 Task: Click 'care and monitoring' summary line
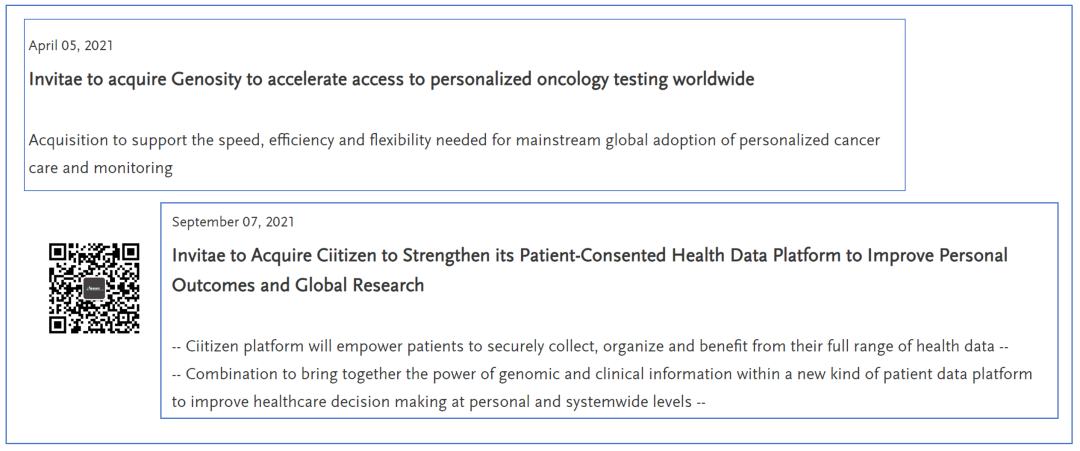101,167
